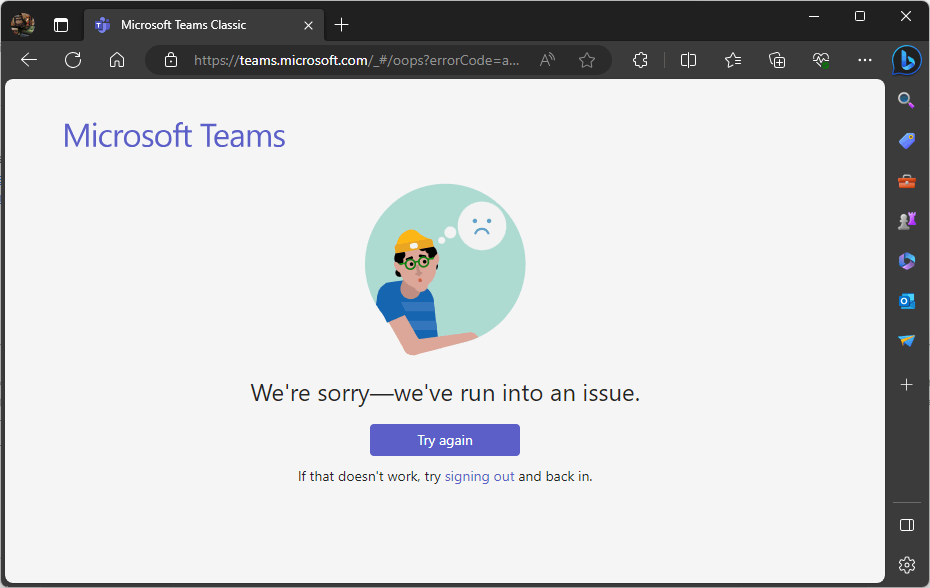This screenshot has height=588, width=930.
Task: Click the signing out link
Action: click(479, 476)
